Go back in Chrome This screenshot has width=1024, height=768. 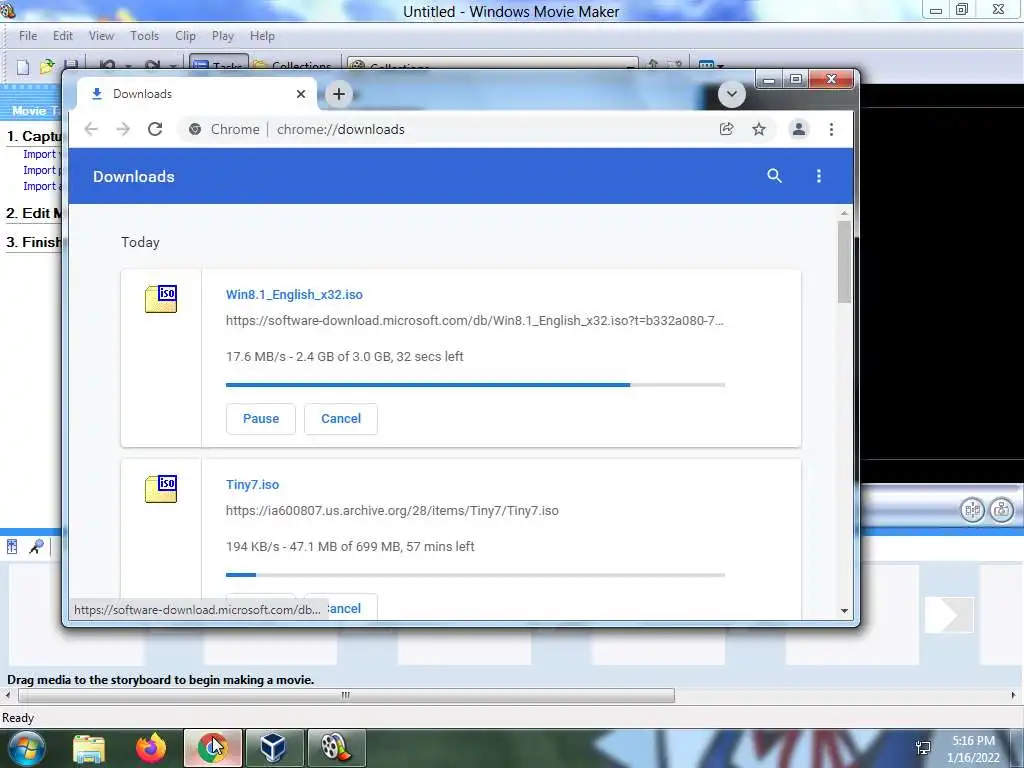tap(91, 129)
